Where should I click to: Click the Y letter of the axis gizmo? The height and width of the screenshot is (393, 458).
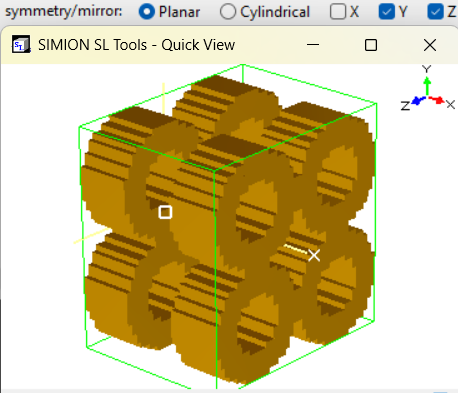pyautogui.click(x=427, y=69)
